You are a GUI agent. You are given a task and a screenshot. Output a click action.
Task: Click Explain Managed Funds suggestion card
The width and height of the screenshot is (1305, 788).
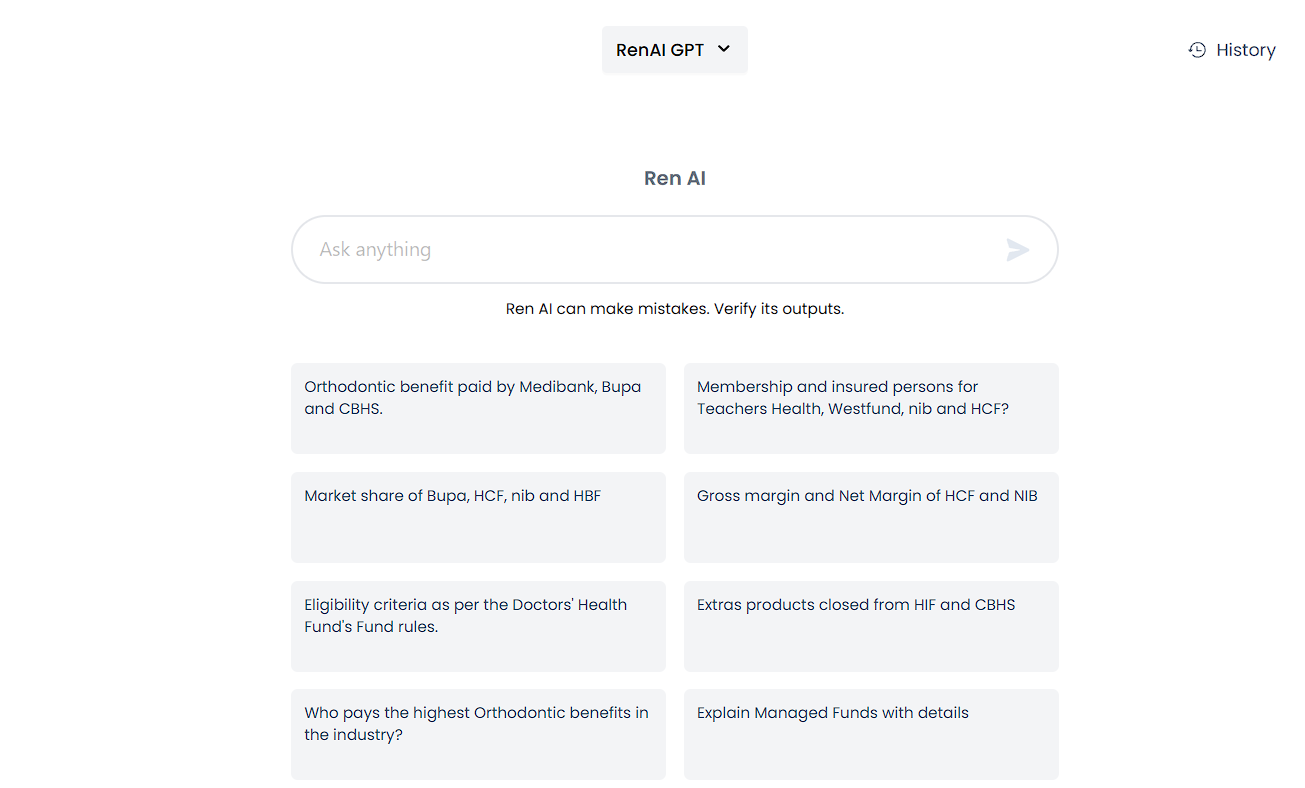tap(871, 734)
